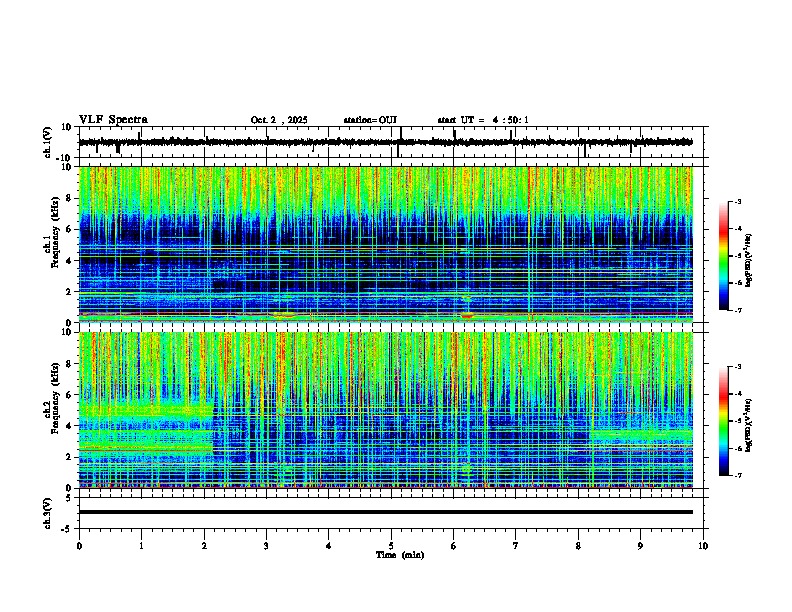Click the green 3.5 kHz band after 8 min in ch.2

click(641, 435)
